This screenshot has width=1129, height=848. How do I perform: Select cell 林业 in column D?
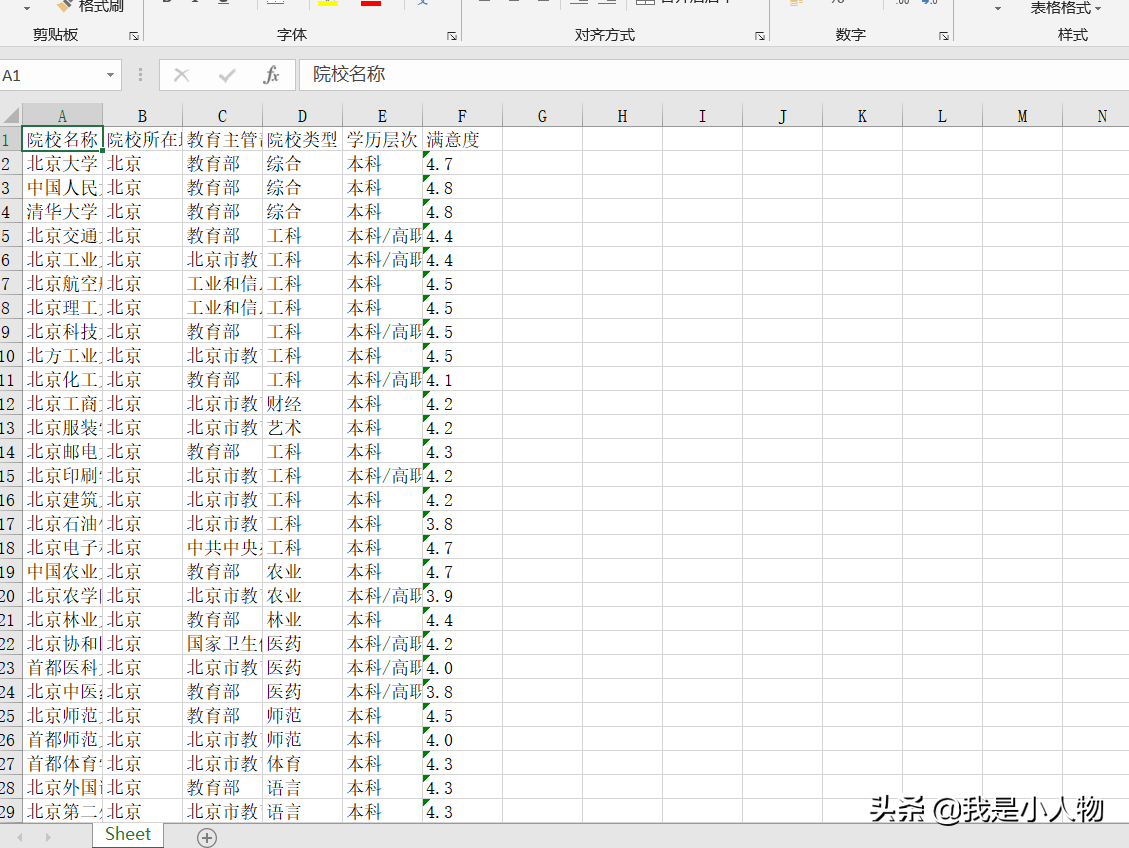pyautogui.click(x=302, y=620)
